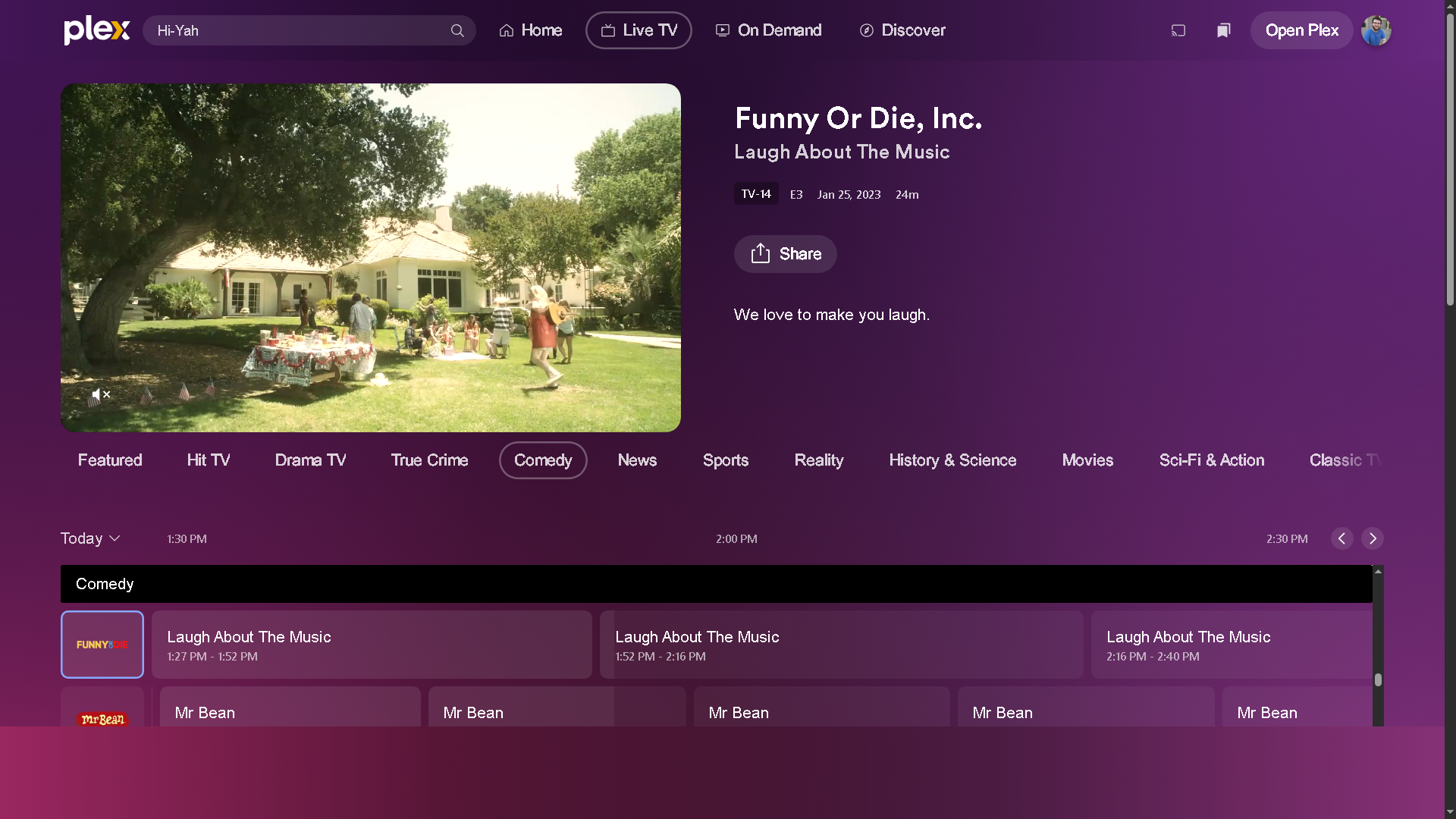Click the page vertical scrollbar

click(1450, 159)
